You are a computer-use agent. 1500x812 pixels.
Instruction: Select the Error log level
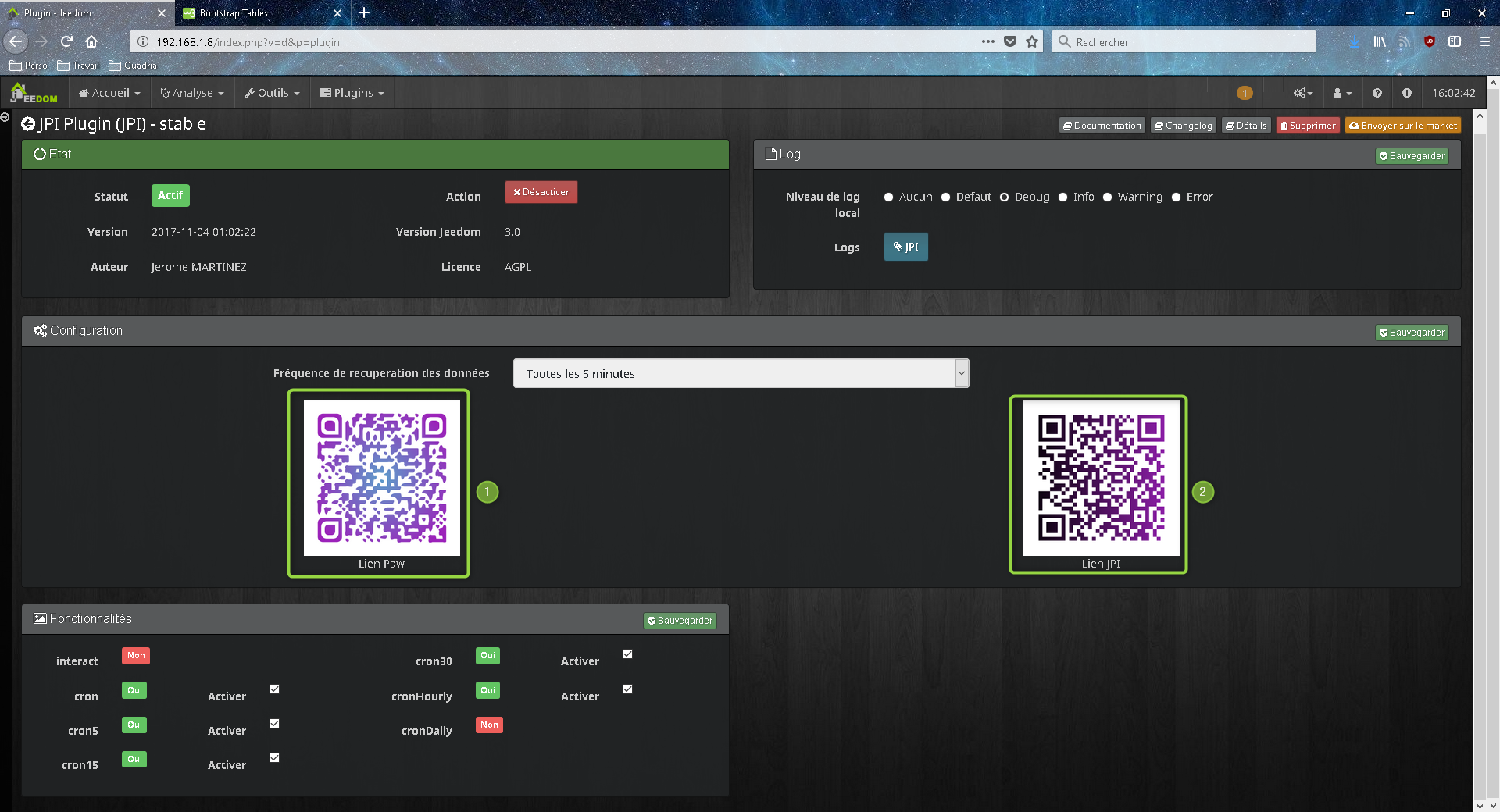1176,197
